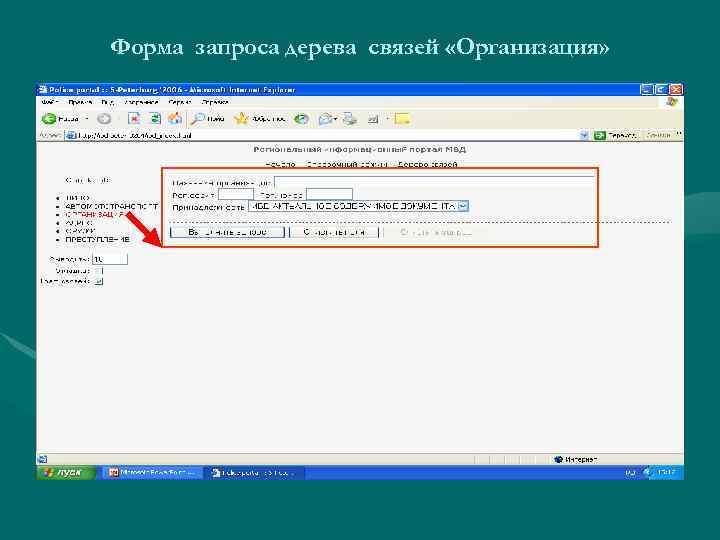720x540 pixels.
Task: Select ОРУЖИЕ in the object list
Action: pos(80,231)
